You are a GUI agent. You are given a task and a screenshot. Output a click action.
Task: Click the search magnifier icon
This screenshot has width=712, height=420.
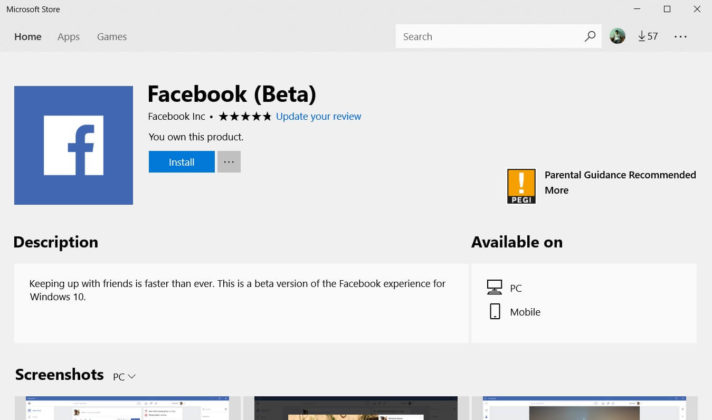590,36
